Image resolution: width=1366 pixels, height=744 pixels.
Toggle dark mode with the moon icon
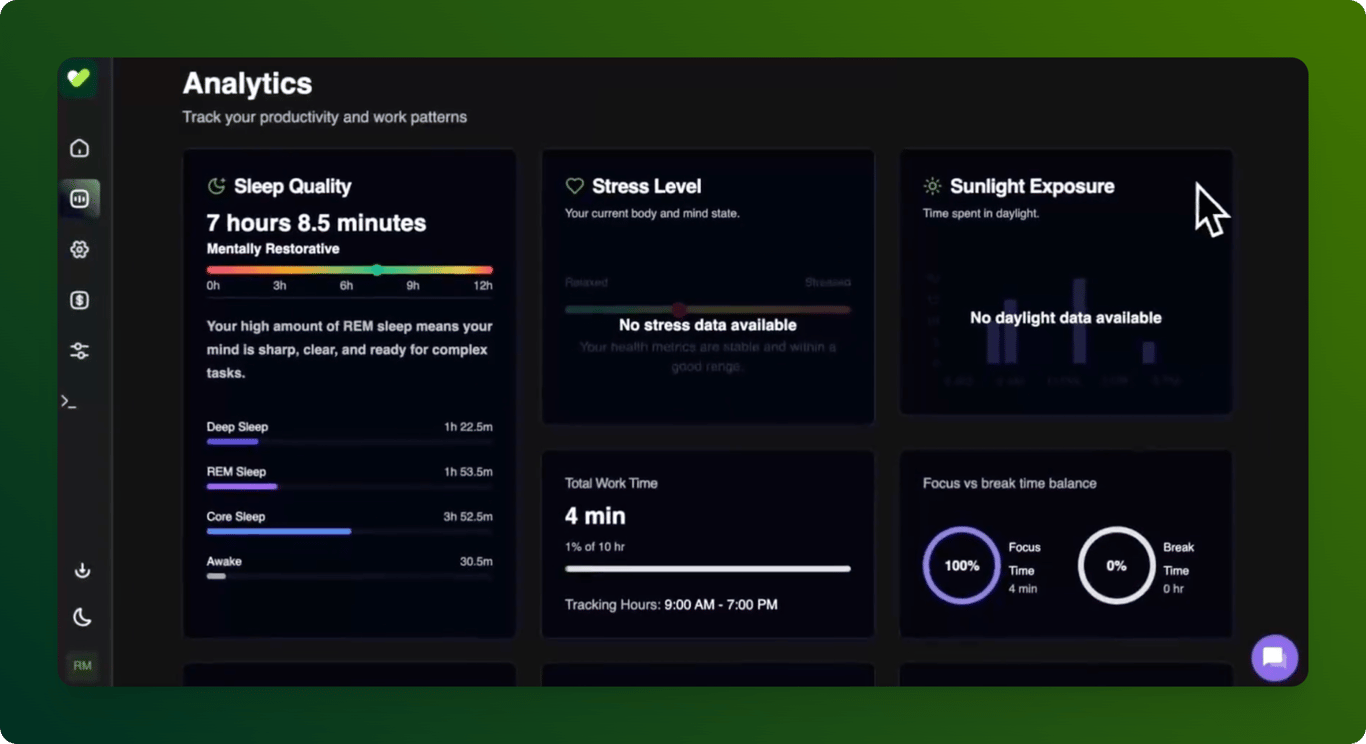pos(82,618)
